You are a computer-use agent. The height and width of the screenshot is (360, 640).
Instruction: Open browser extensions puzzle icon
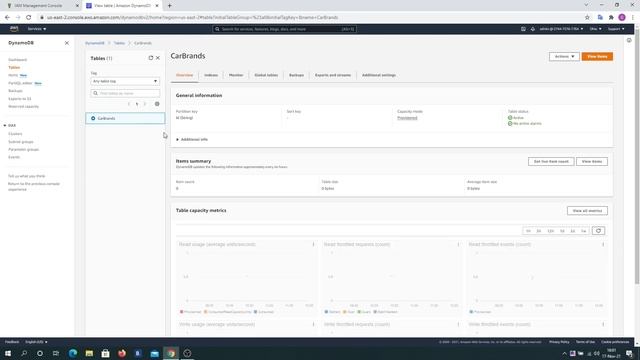coord(611,18)
